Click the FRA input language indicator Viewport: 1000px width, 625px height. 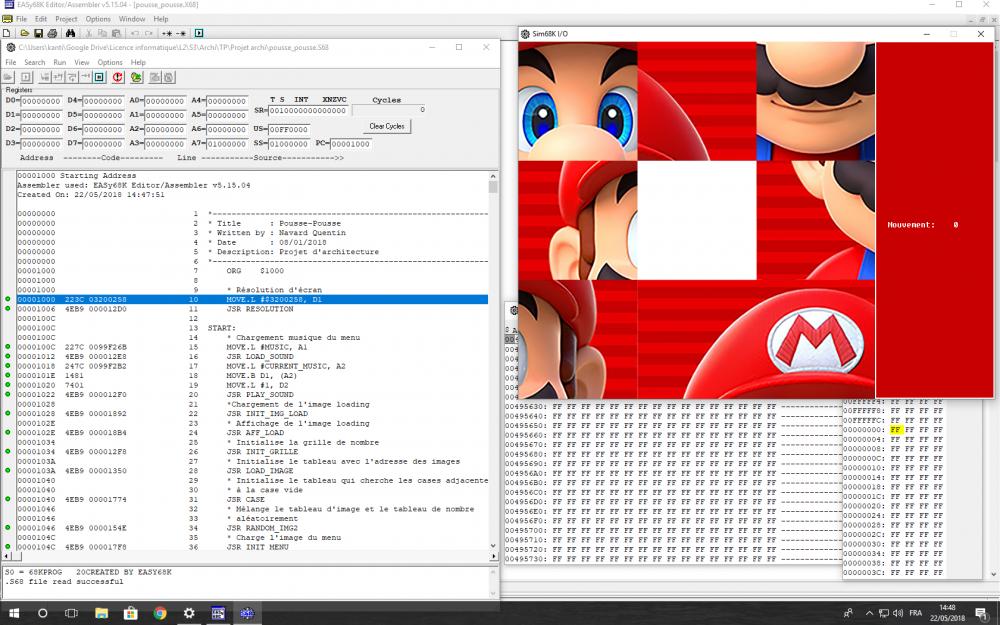point(915,613)
